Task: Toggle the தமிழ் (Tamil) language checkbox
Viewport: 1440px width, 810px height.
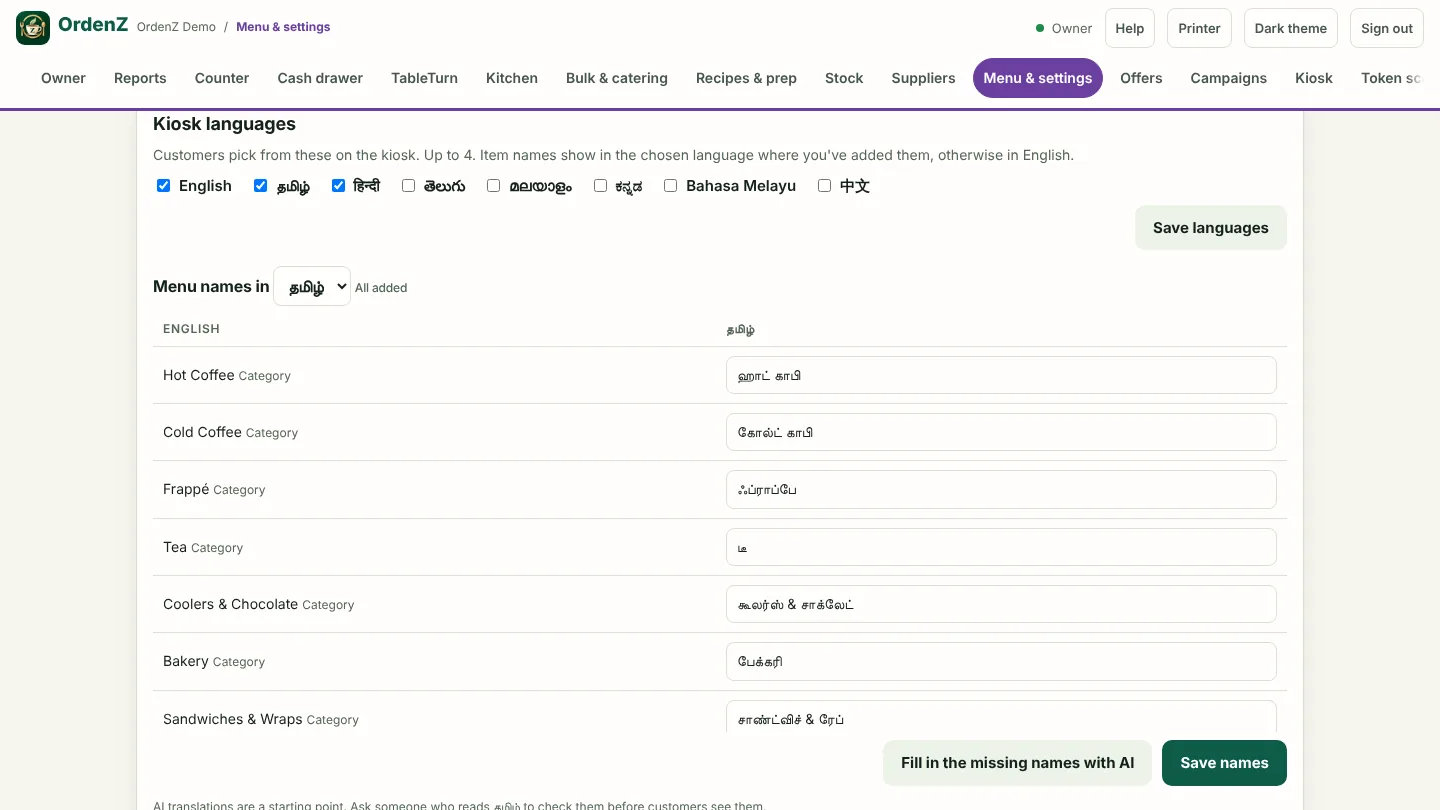Action: (261, 185)
